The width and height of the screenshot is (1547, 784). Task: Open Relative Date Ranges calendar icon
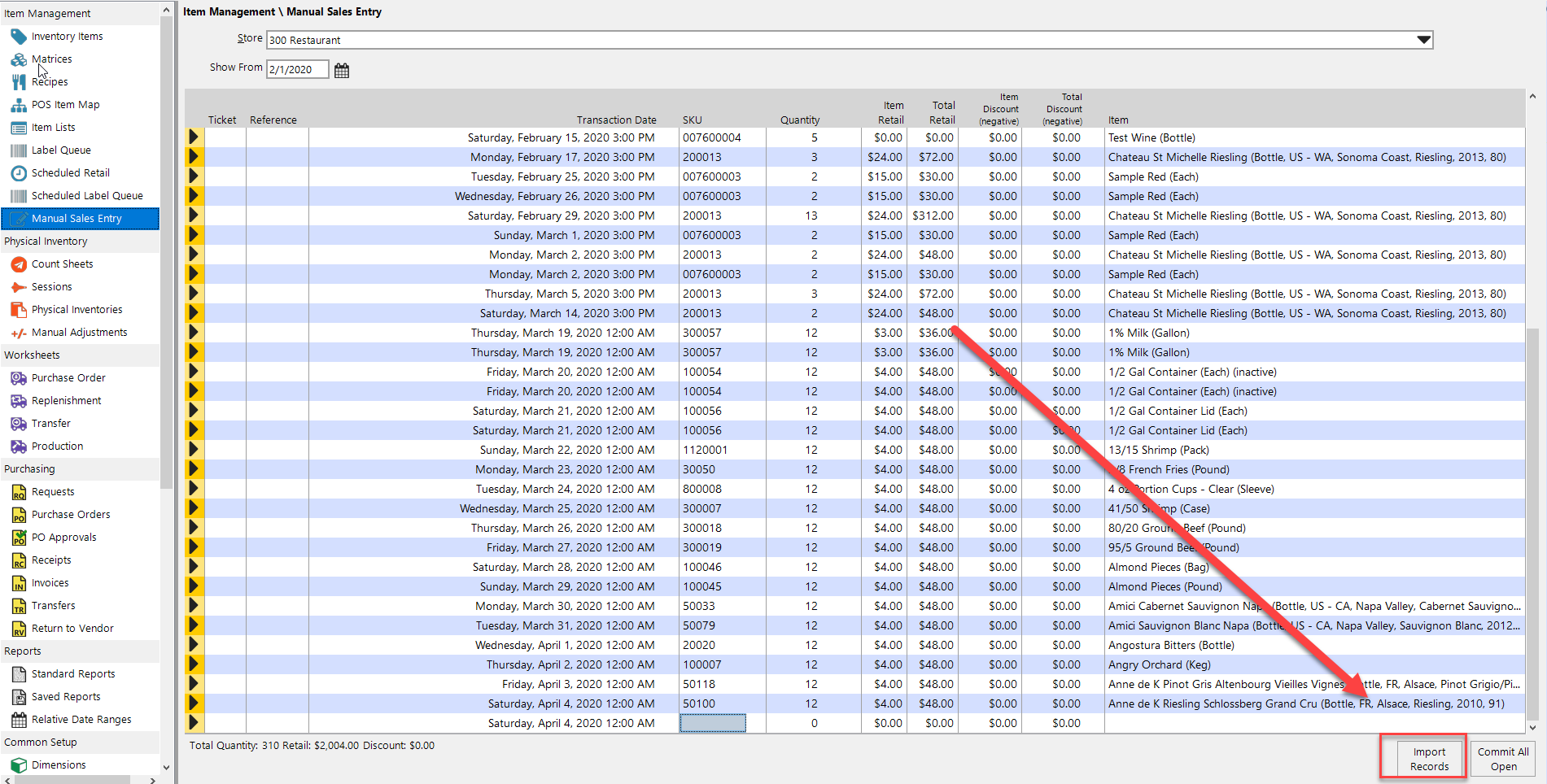pos(19,720)
